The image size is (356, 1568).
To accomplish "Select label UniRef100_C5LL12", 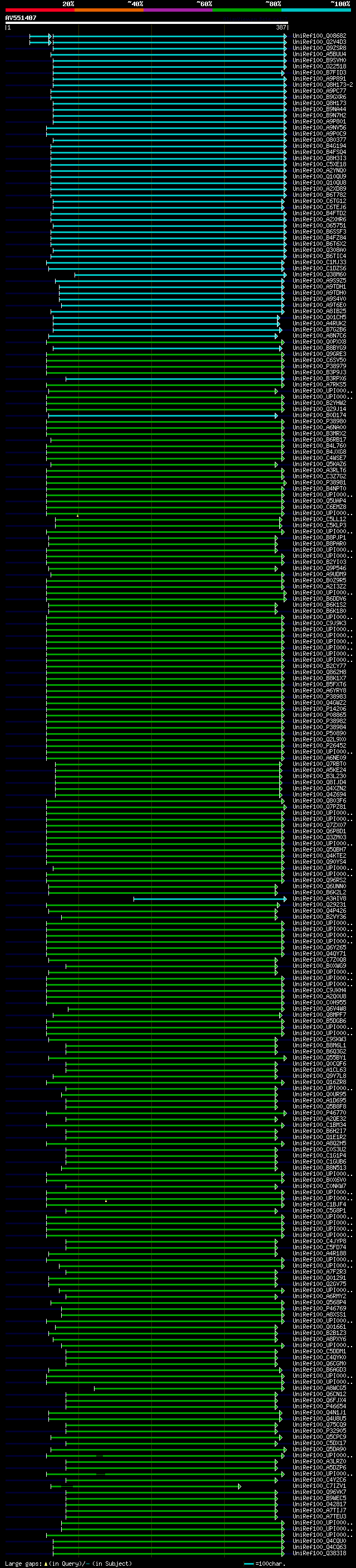I will tap(319, 519).
